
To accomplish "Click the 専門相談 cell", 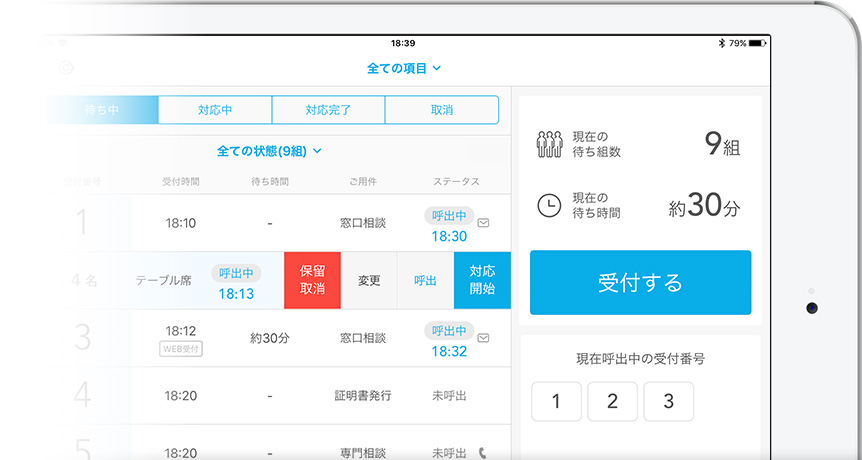I will 363,453.
